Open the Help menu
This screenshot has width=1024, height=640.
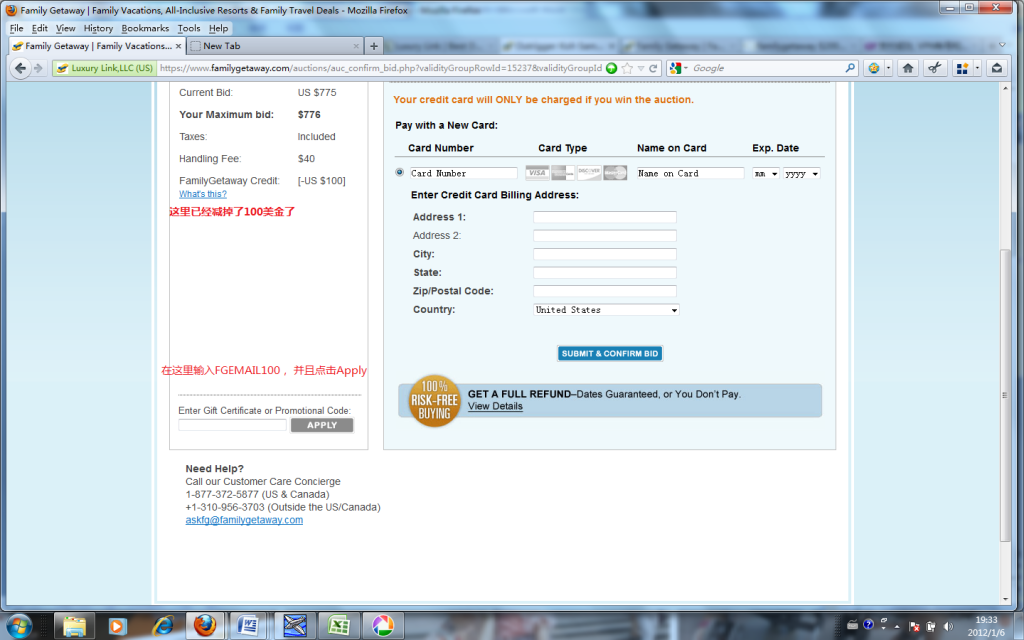click(x=219, y=28)
